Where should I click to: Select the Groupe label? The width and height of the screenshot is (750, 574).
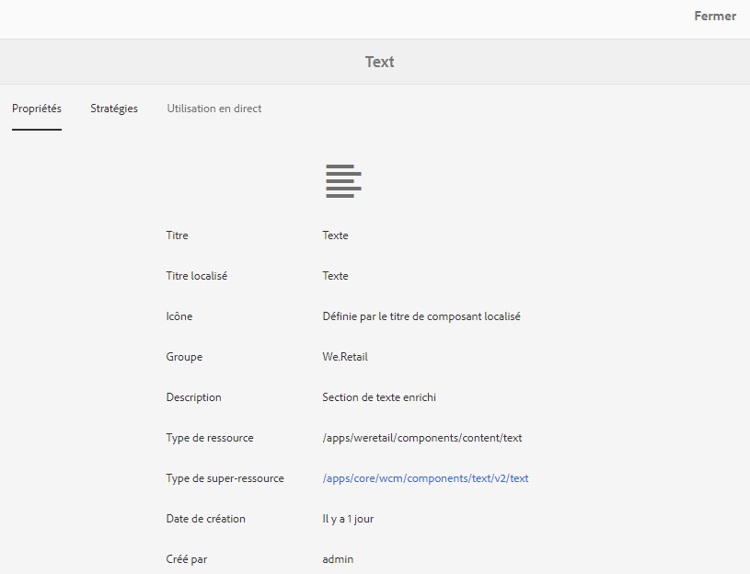coord(184,357)
